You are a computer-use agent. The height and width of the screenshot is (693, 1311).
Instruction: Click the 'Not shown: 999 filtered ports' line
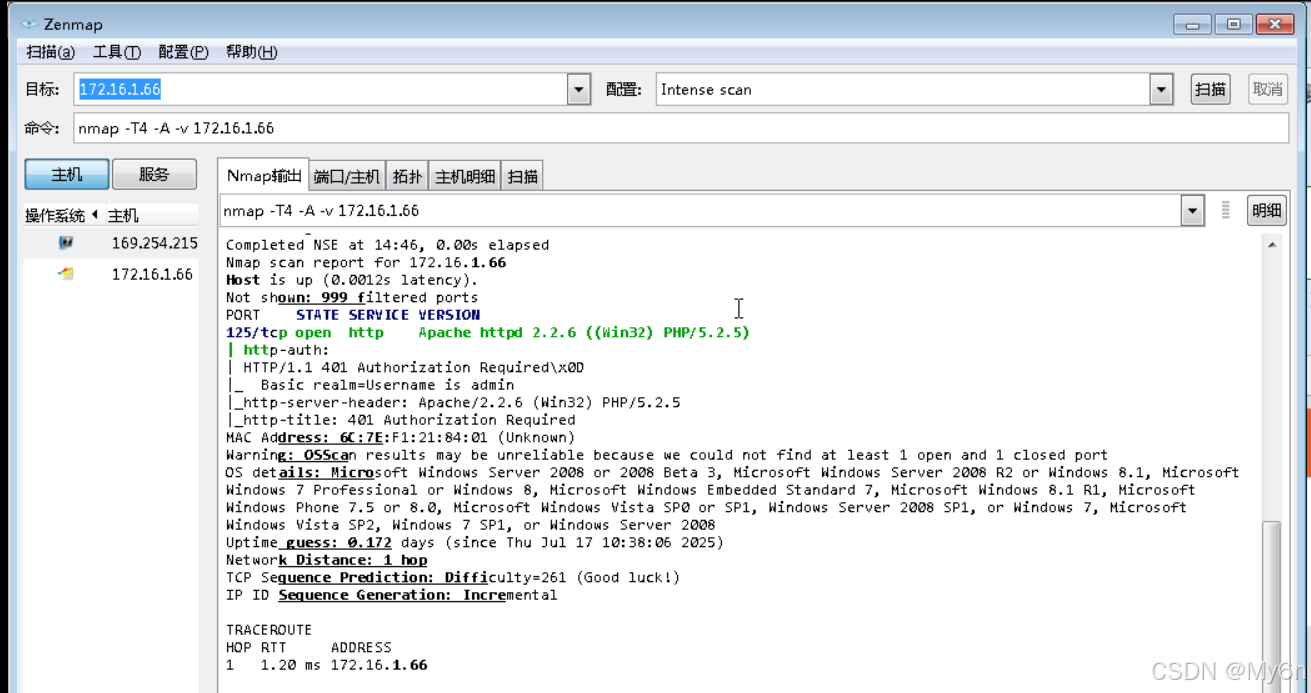coord(352,297)
